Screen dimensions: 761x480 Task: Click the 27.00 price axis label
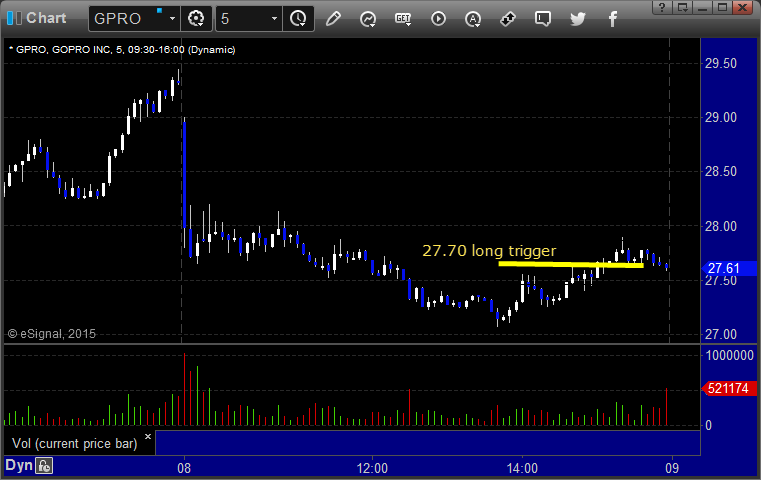click(x=721, y=334)
